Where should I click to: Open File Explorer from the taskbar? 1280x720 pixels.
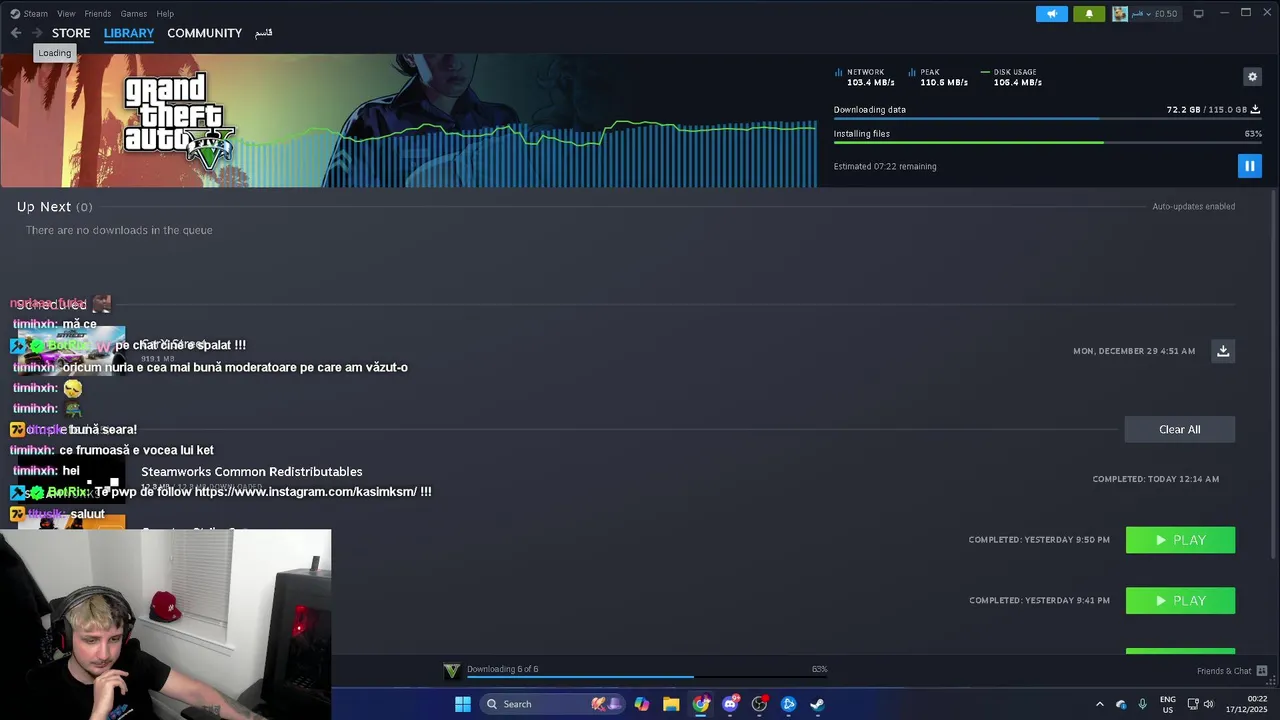671,704
